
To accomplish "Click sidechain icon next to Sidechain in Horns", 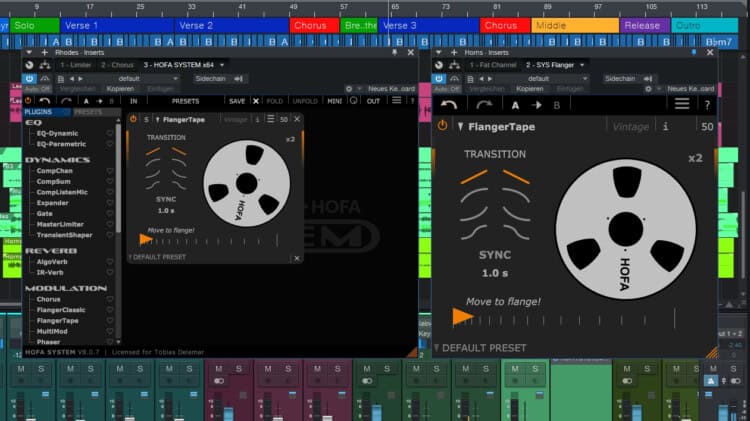I will pyautogui.click(x=648, y=78).
